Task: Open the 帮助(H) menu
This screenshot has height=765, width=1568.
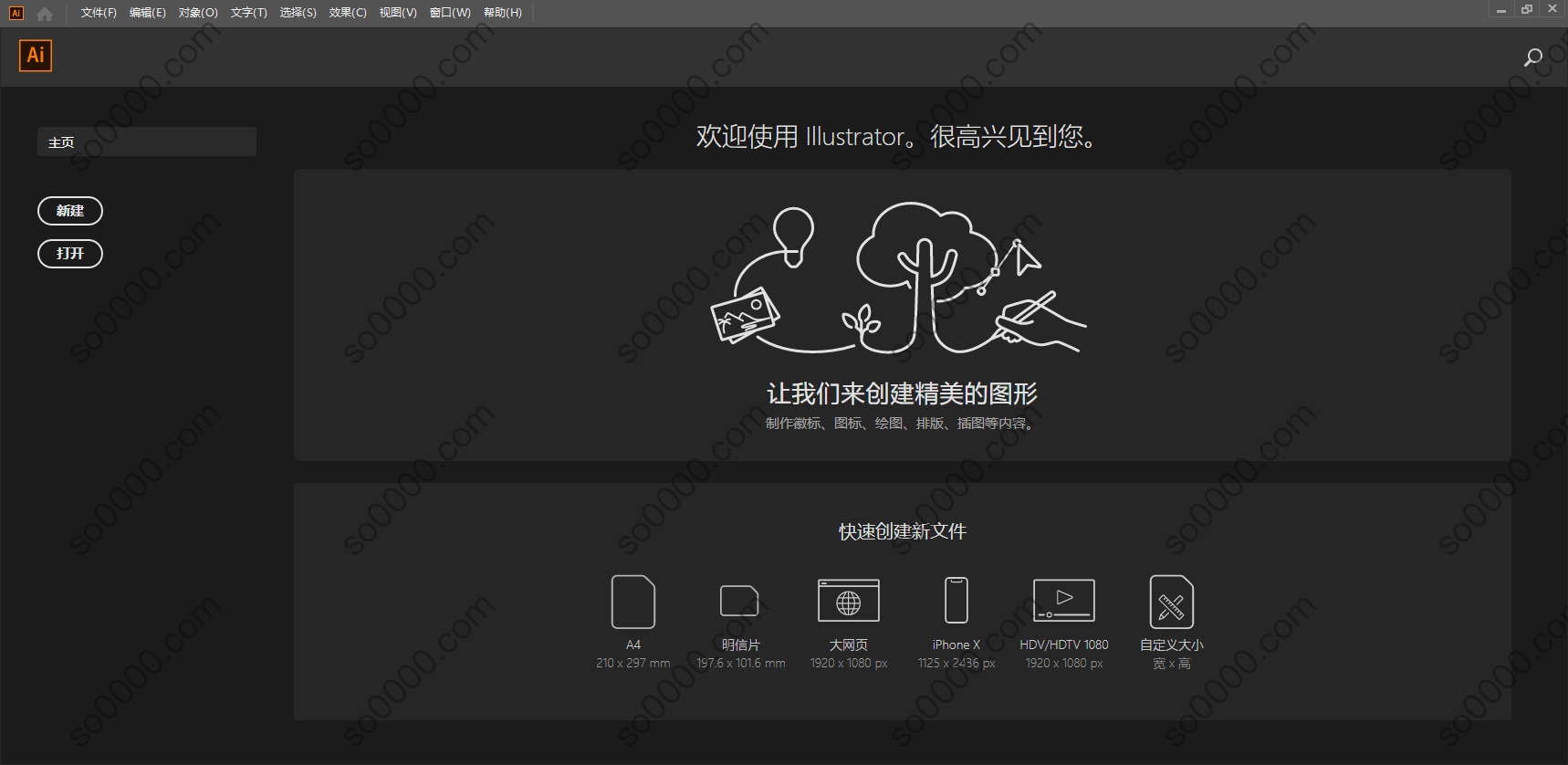Action: (503, 13)
